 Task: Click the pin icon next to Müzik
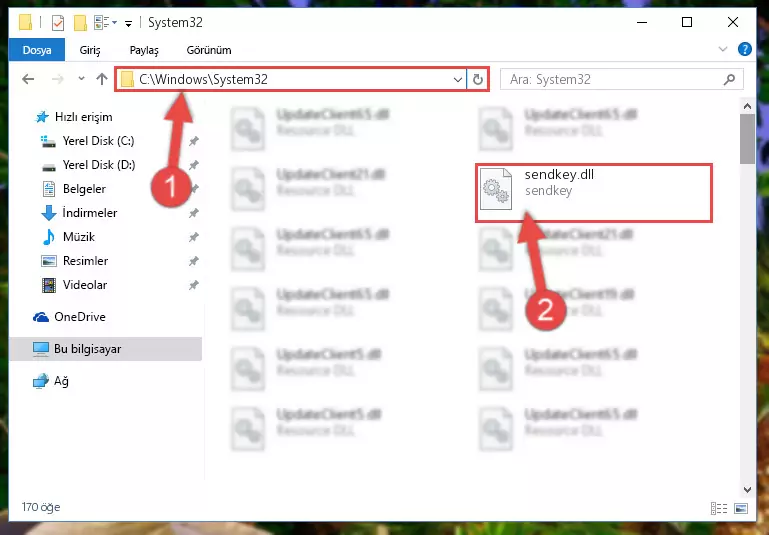[x=194, y=237]
